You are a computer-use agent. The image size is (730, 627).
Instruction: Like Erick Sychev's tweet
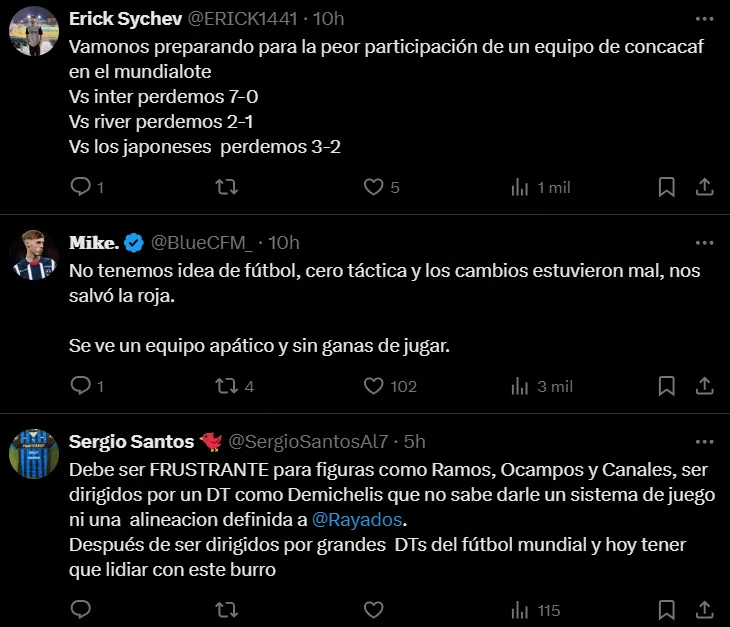click(373, 187)
